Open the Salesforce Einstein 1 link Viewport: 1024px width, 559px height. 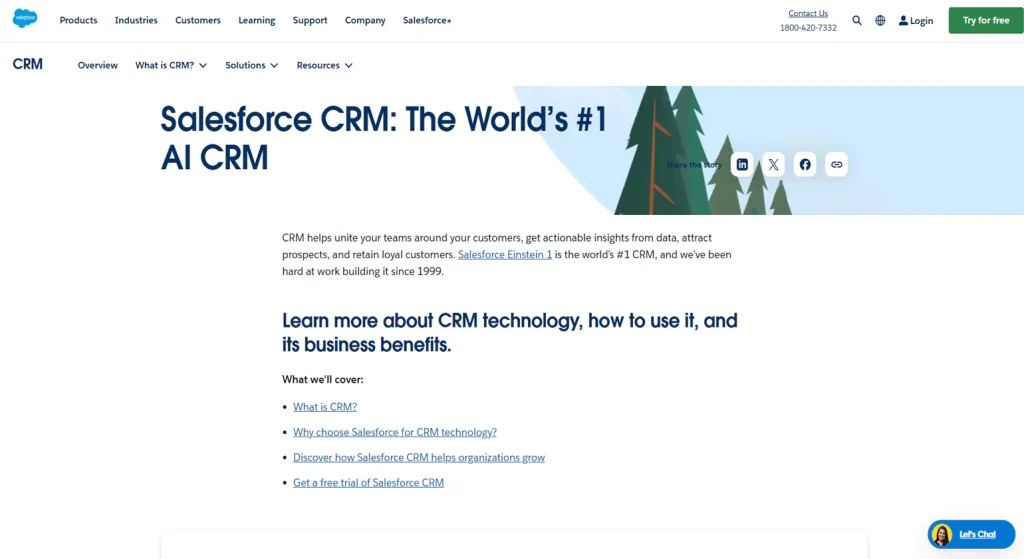point(505,255)
